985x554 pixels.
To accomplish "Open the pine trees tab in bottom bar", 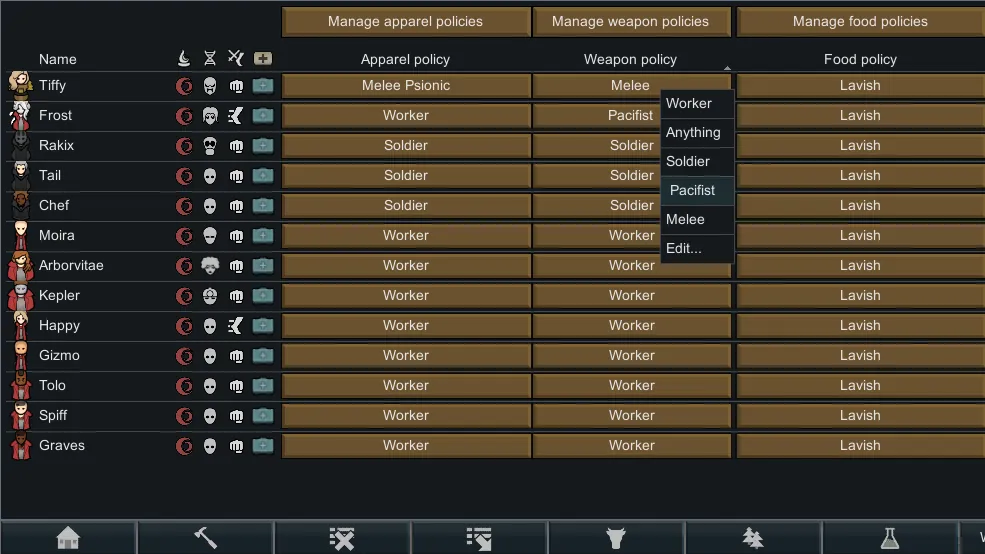I will pos(753,538).
